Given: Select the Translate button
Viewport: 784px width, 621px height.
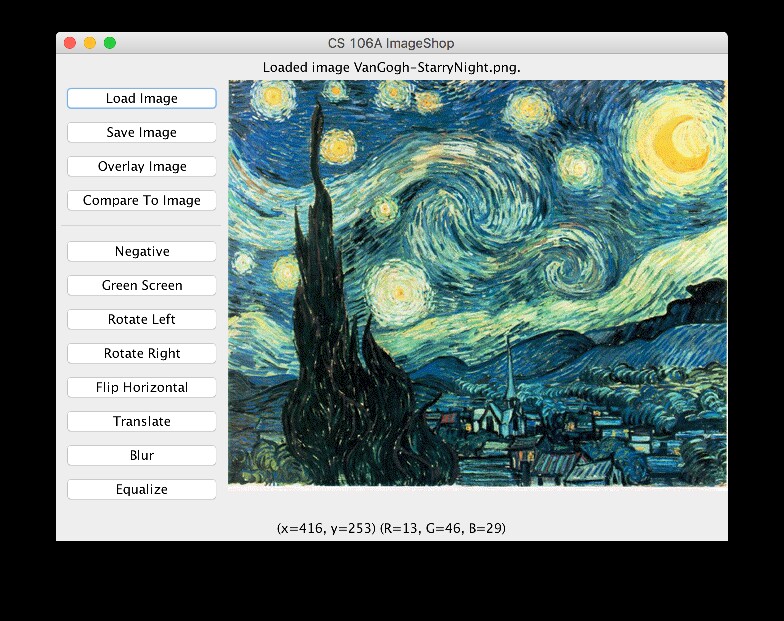Looking at the screenshot, I should coord(142,422).
